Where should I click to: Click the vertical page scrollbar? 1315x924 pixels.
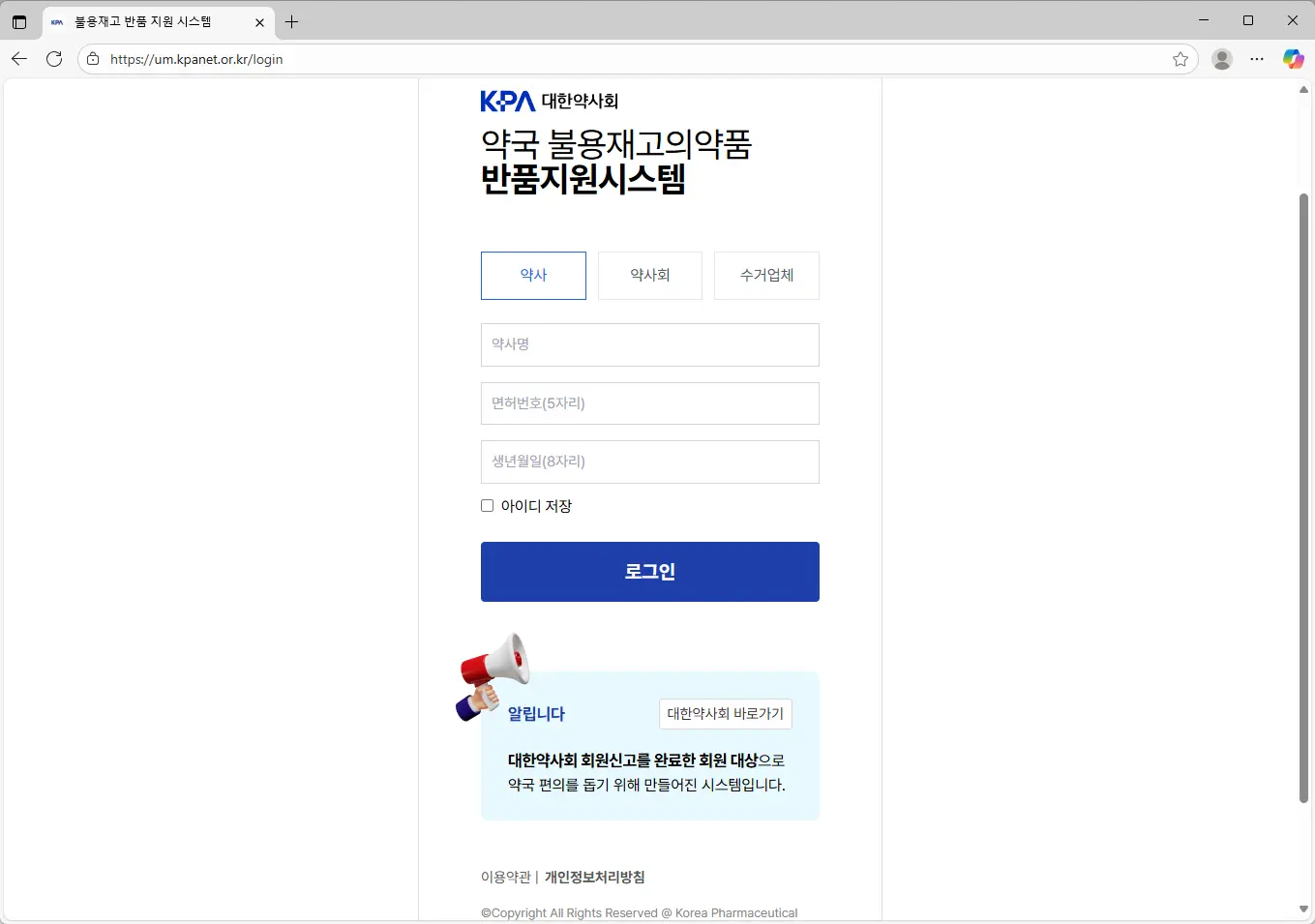1302,484
